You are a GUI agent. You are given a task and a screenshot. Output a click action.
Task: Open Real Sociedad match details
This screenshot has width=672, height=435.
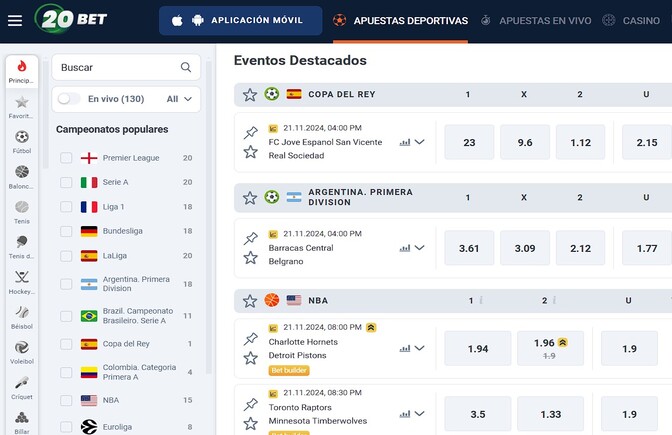[x=296, y=156]
